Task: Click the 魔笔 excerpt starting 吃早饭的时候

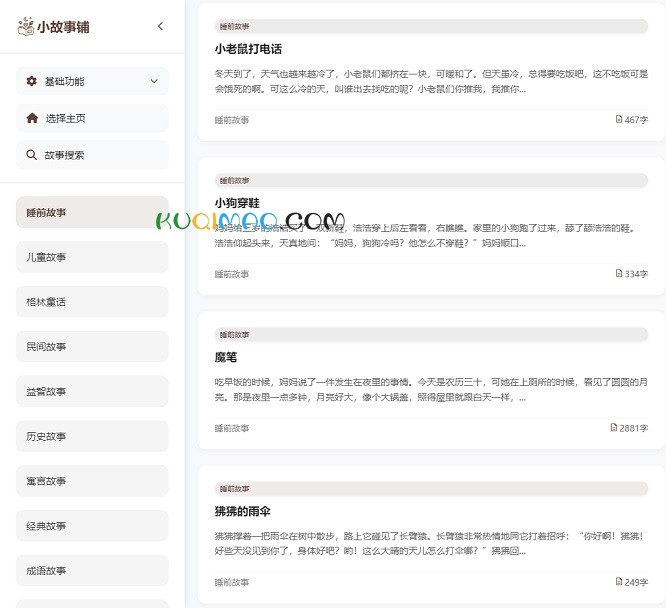Action: click(x=431, y=390)
